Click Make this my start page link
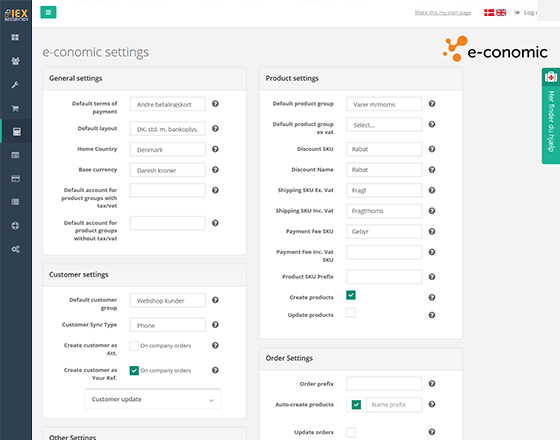Viewport: 560px width, 440px height. 443,13
